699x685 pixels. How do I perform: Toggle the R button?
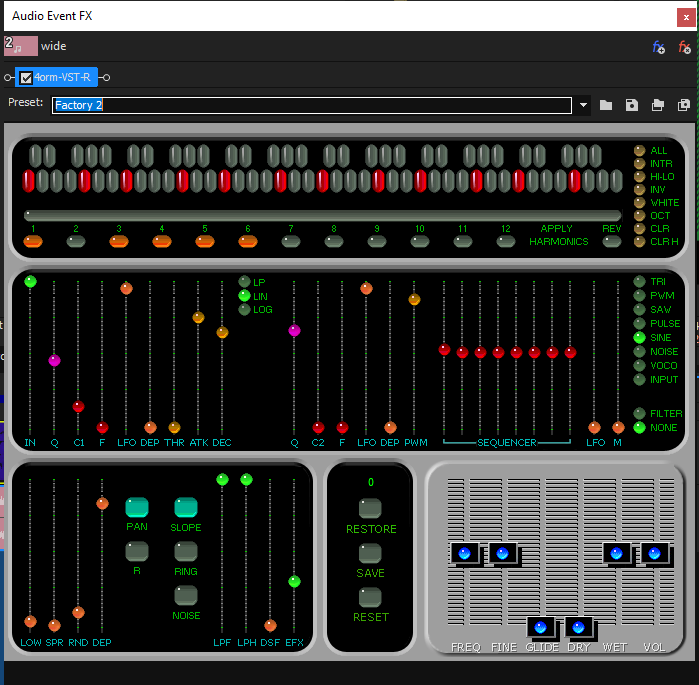click(x=137, y=551)
